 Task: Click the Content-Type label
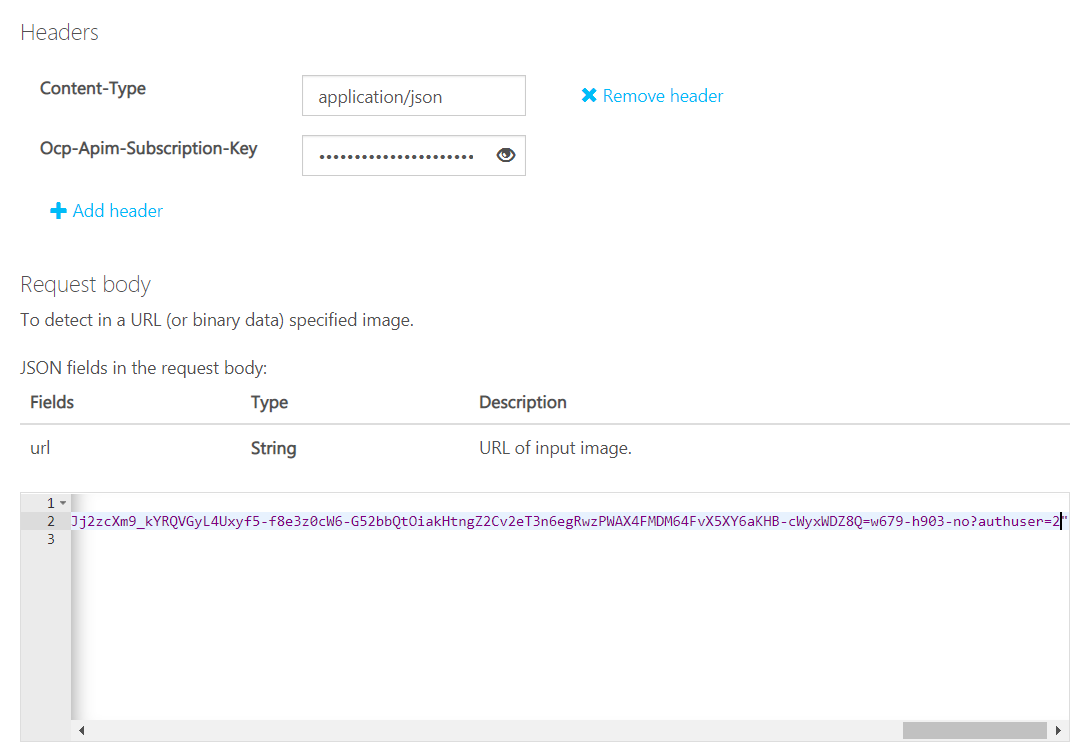93,89
